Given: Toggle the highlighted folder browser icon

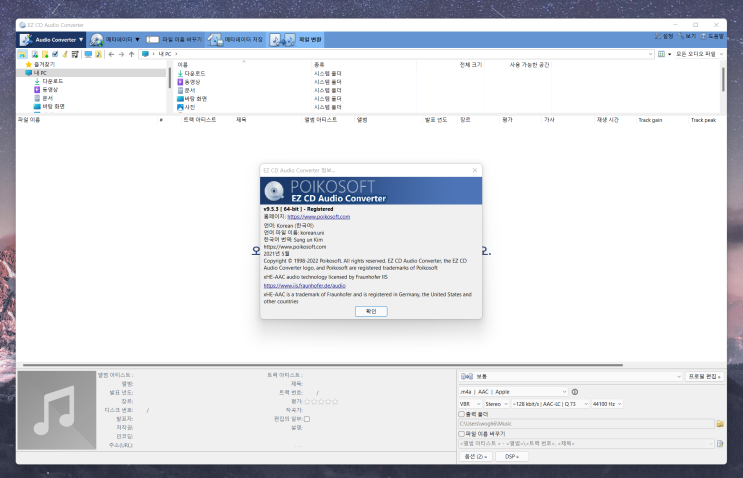Looking at the screenshot, I should point(22,54).
